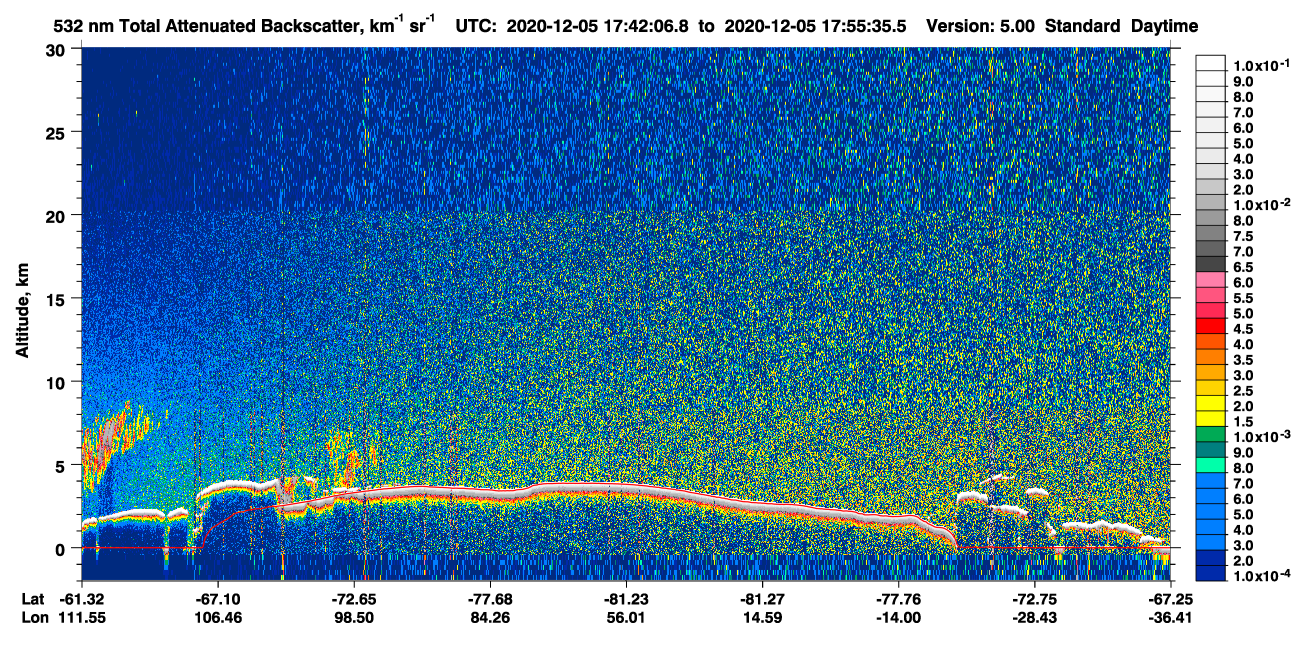Screen dimensions: 1300x667
Task: Click latitude value "-67.10"
Action: point(218,599)
